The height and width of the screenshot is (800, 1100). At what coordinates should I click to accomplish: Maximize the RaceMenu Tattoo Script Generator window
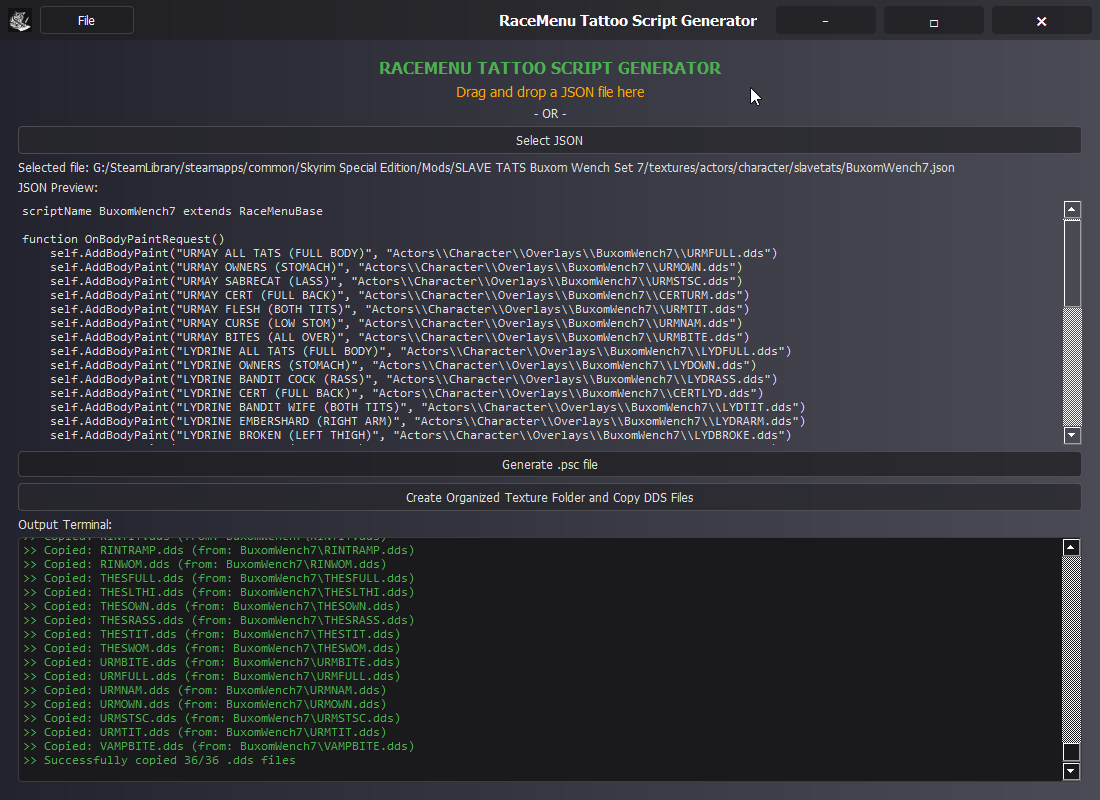click(x=934, y=20)
